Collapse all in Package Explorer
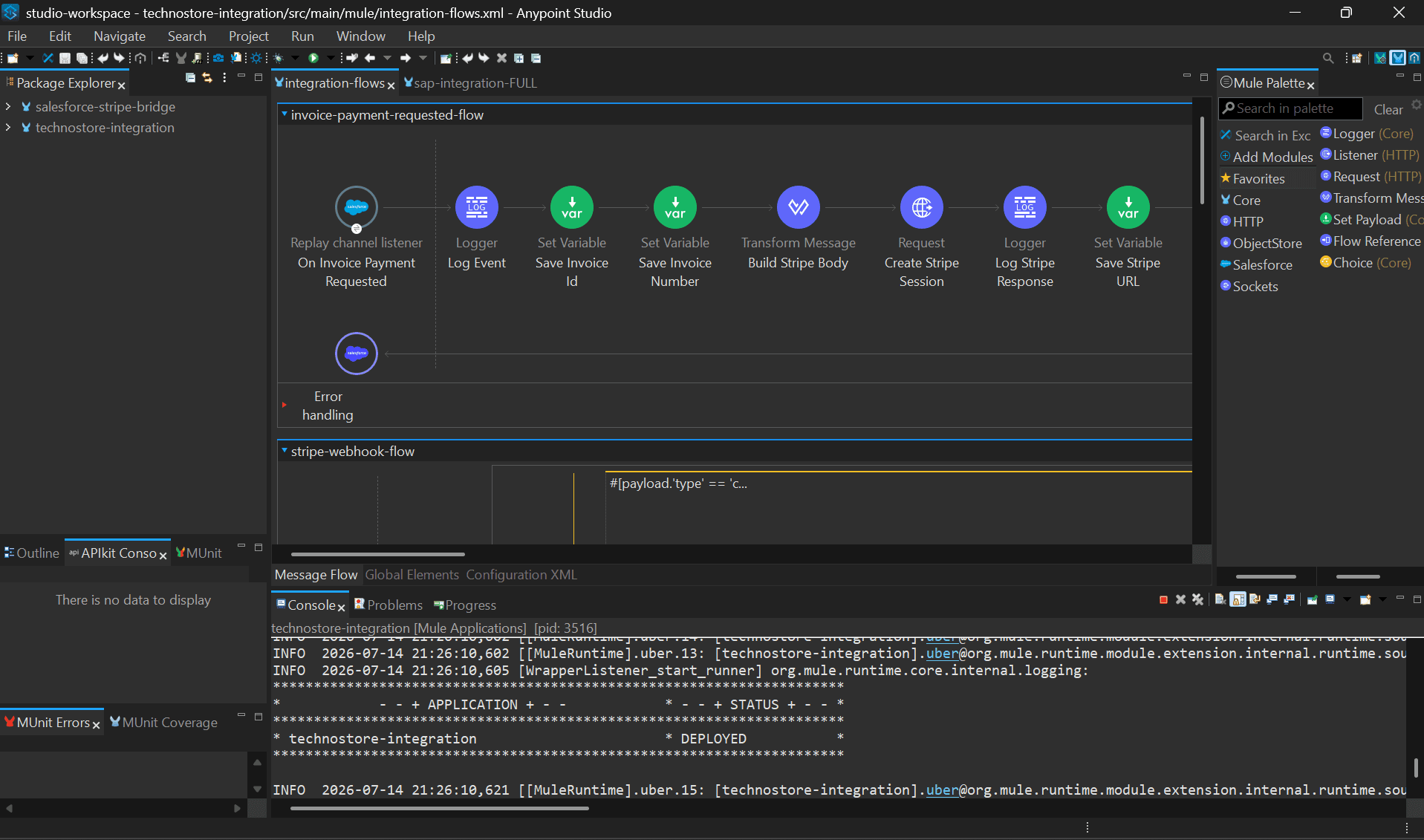The width and height of the screenshot is (1424, 840). pos(190,77)
